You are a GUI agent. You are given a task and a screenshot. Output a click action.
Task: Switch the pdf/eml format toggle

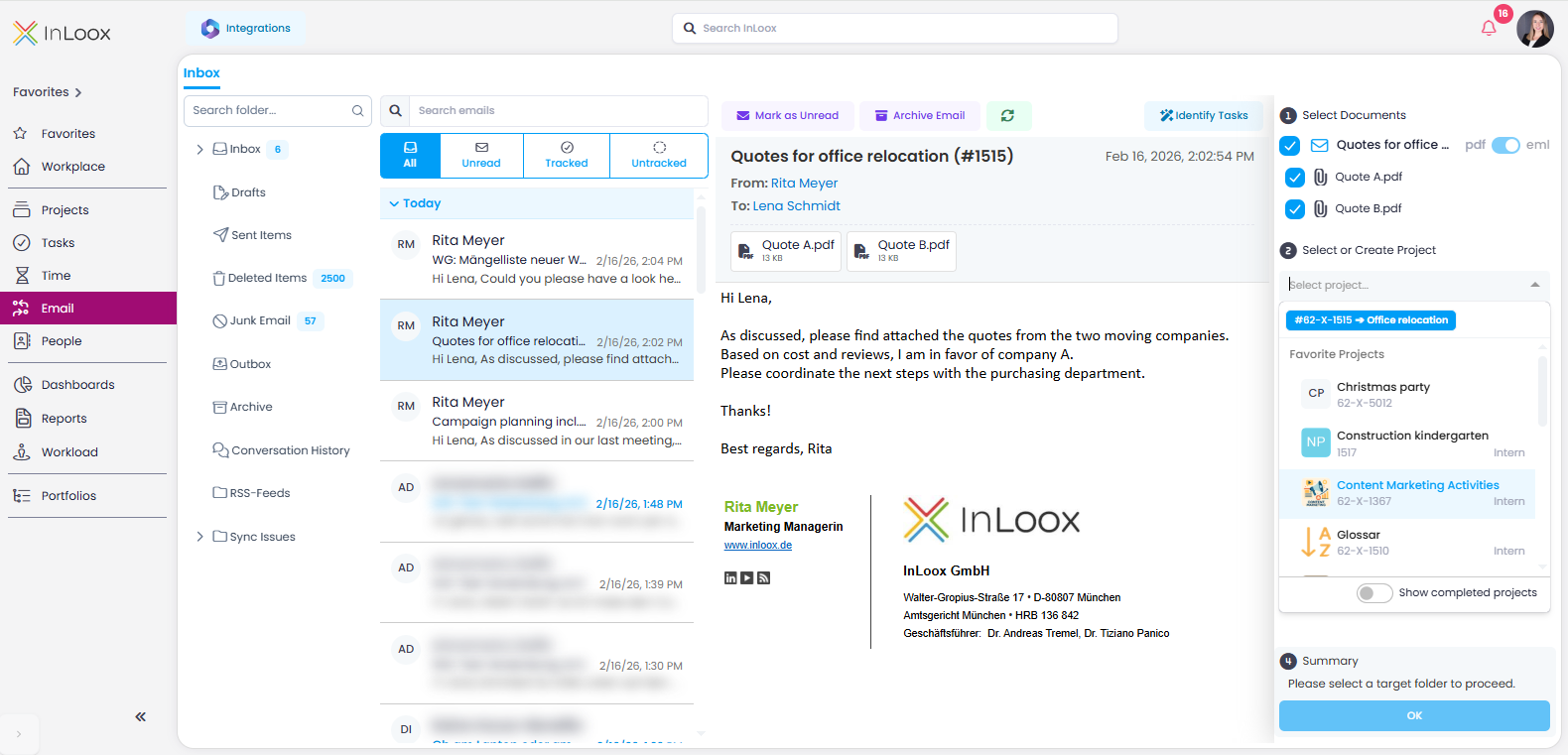[1505, 146]
